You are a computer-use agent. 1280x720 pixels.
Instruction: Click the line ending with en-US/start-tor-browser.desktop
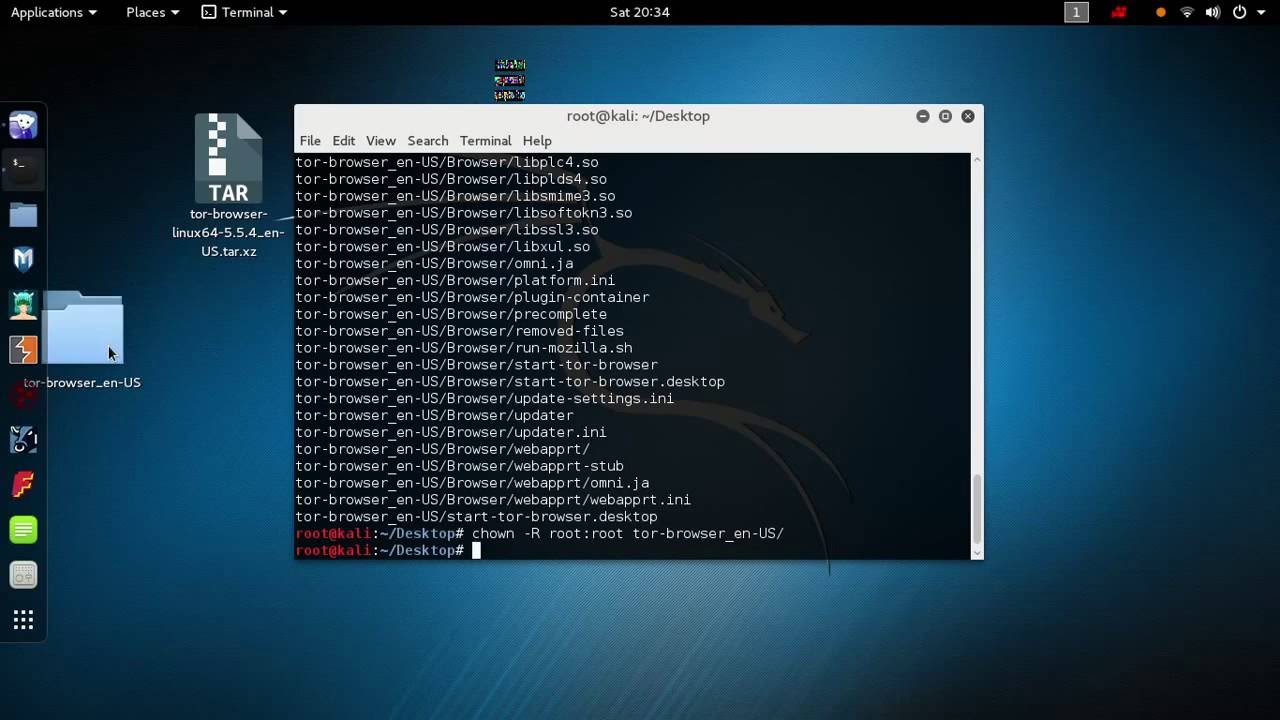tap(476, 517)
